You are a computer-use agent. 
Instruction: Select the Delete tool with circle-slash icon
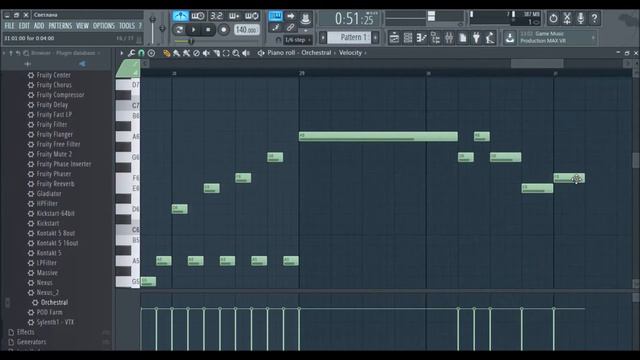tap(196, 53)
